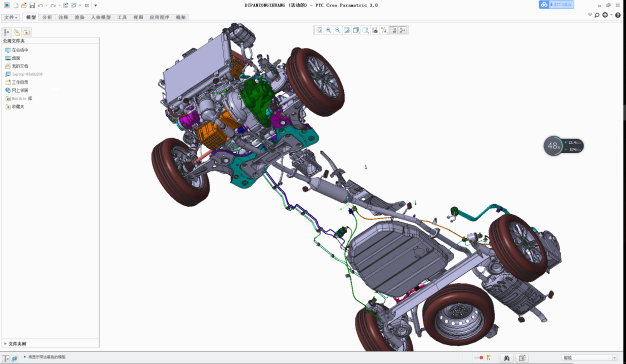This screenshot has height=364, width=626.
Task: Open Saved Orientations in graphics toolbar
Action: (365, 30)
